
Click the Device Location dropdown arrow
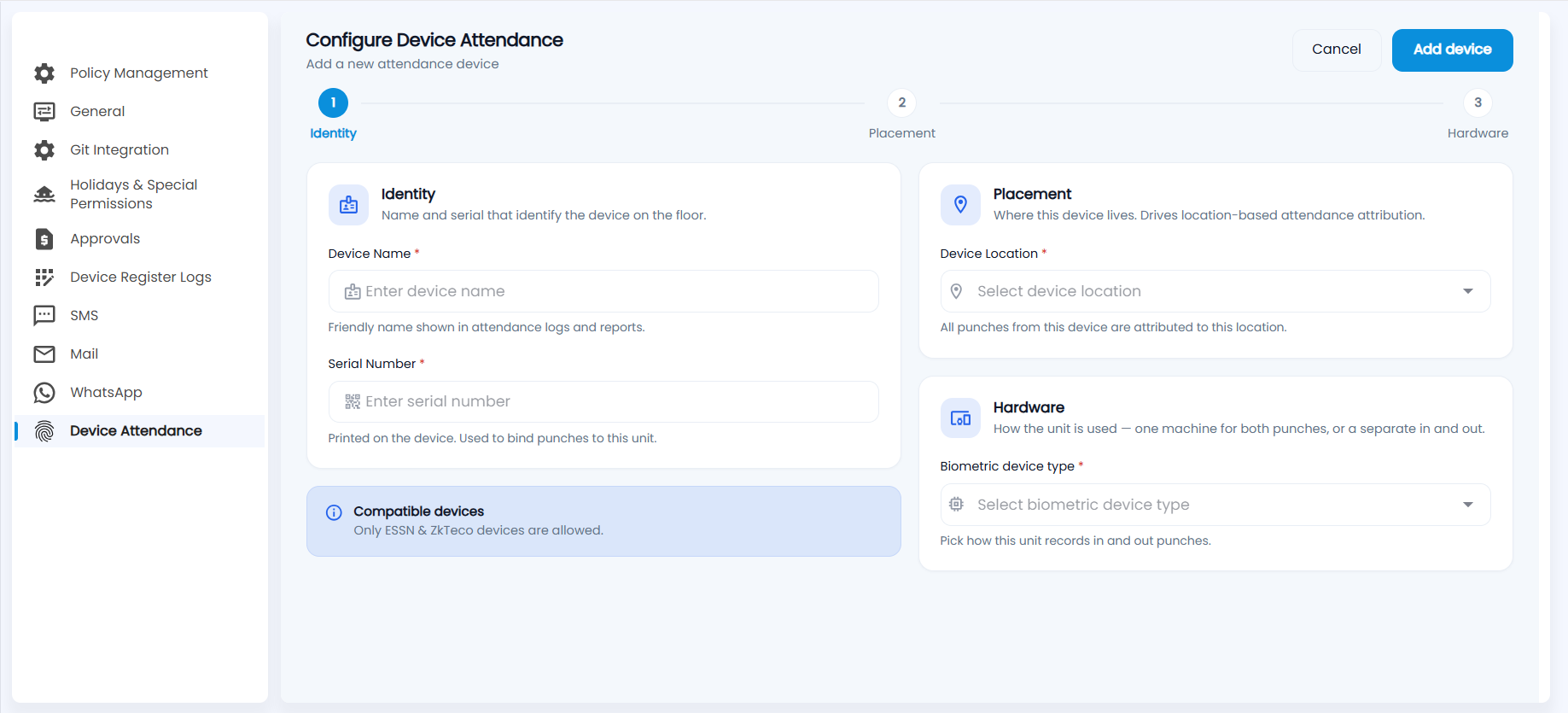tap(1468, 291)
